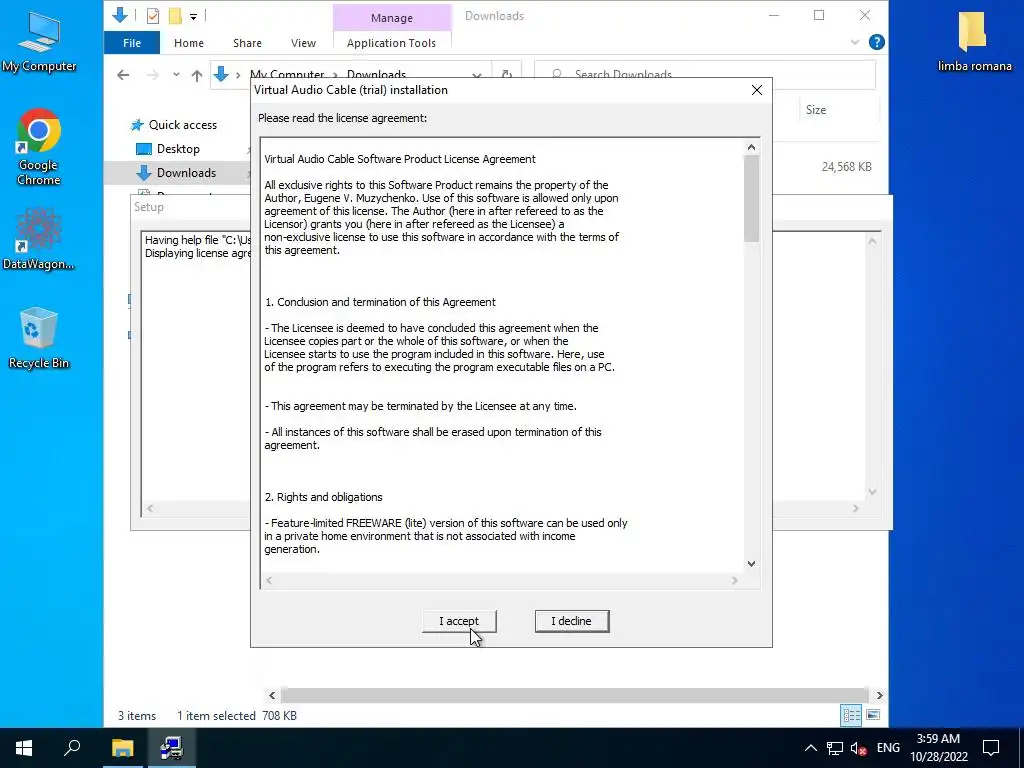This screenshot has width=1024, height=768.
Task: Click the installer taskbar icon
Action: (172, 748)
